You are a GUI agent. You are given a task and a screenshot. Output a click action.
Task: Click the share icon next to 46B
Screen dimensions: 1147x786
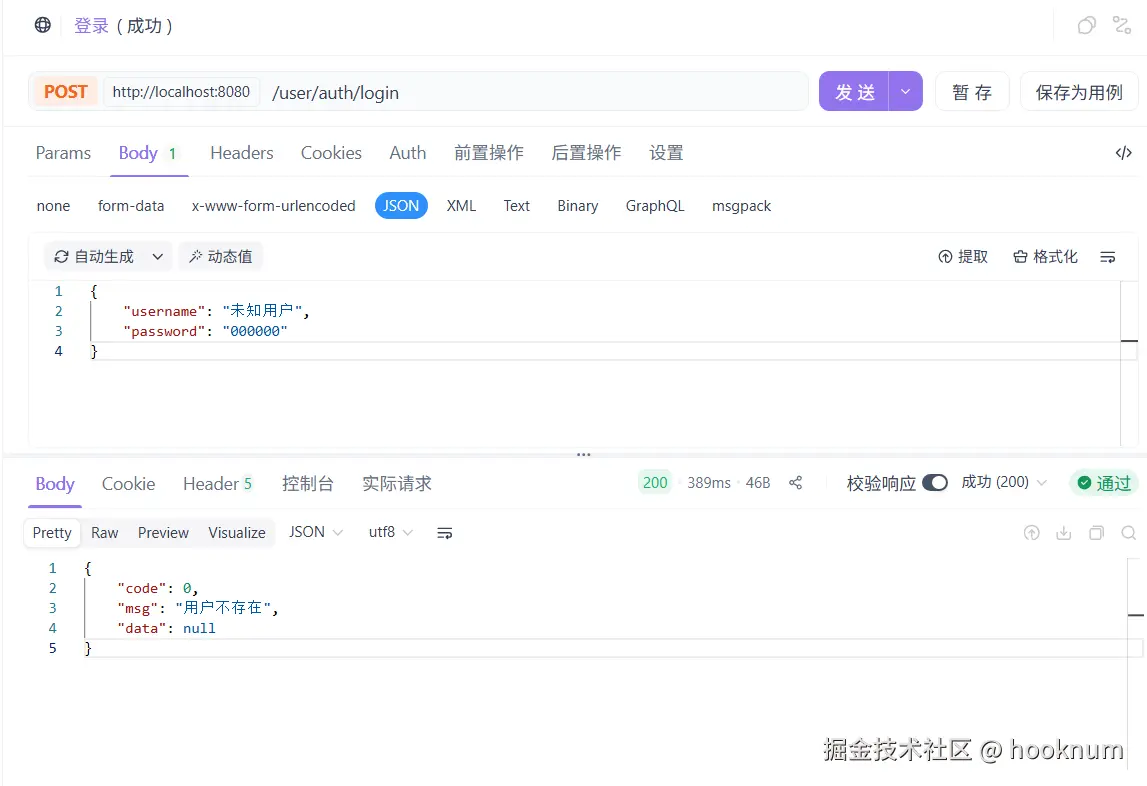click(x=796, y=483)
